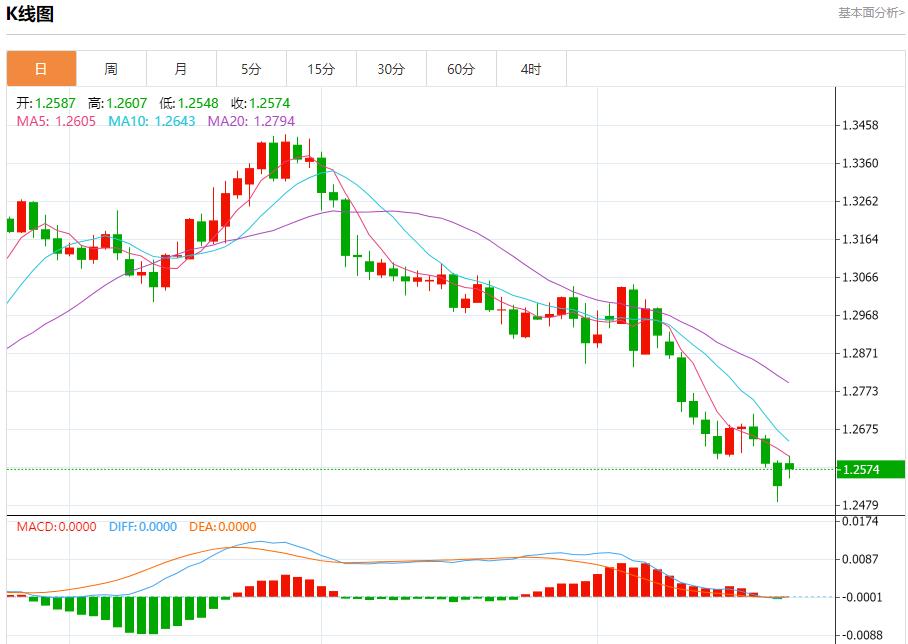
Task: Select the 日 daily chart tab
Action: coord(41,69)
